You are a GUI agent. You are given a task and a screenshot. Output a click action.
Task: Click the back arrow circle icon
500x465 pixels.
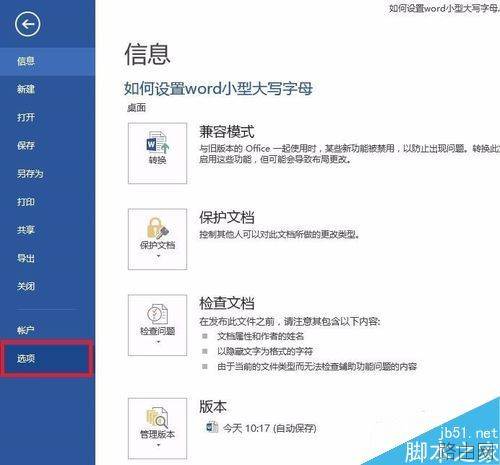pos(28,24)
